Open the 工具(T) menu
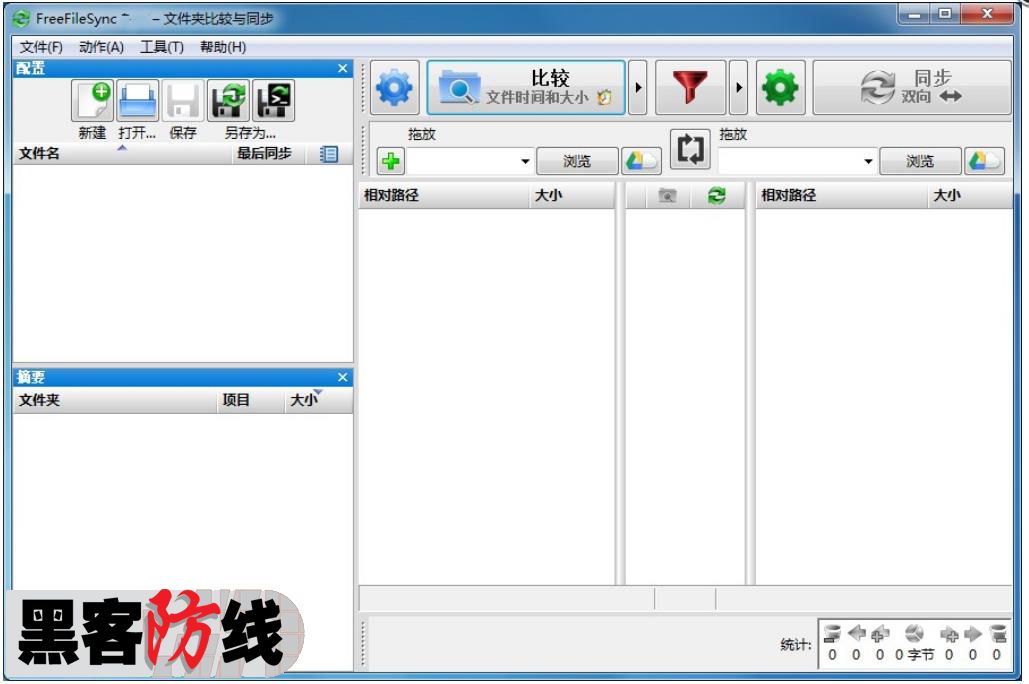The image size is (1029, 684). (x=161, y=47)
